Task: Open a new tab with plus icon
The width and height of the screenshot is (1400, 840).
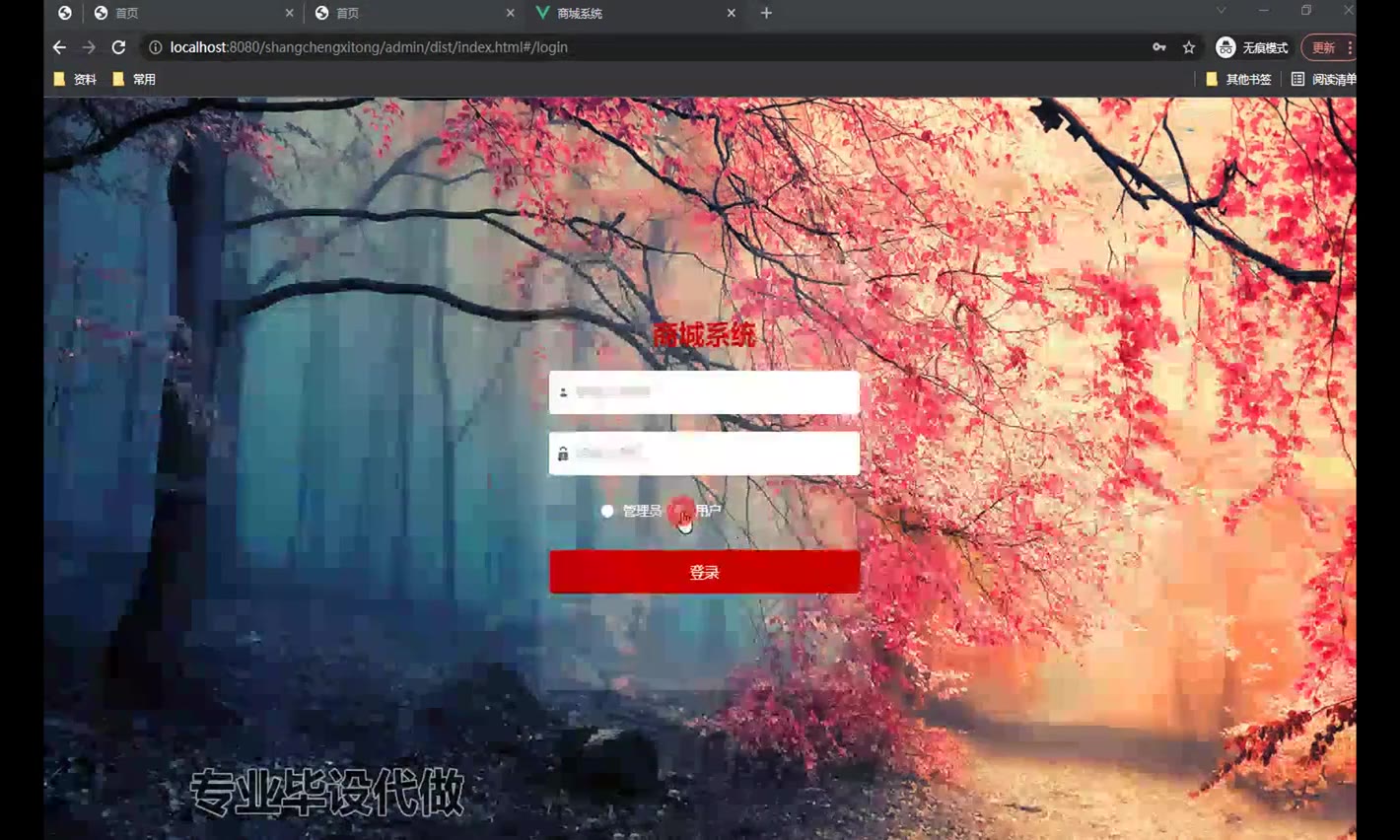Action: [x=766, y=13]
